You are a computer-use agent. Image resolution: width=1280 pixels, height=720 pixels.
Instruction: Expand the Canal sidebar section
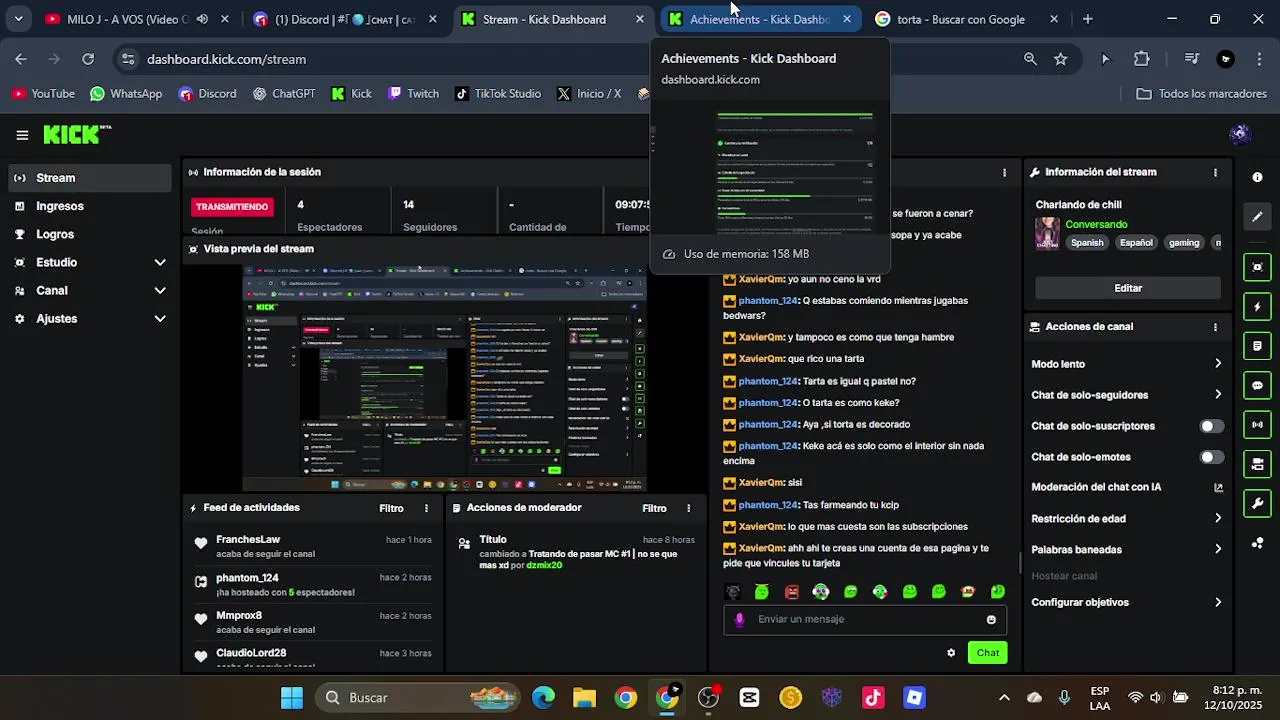(88, 290)
